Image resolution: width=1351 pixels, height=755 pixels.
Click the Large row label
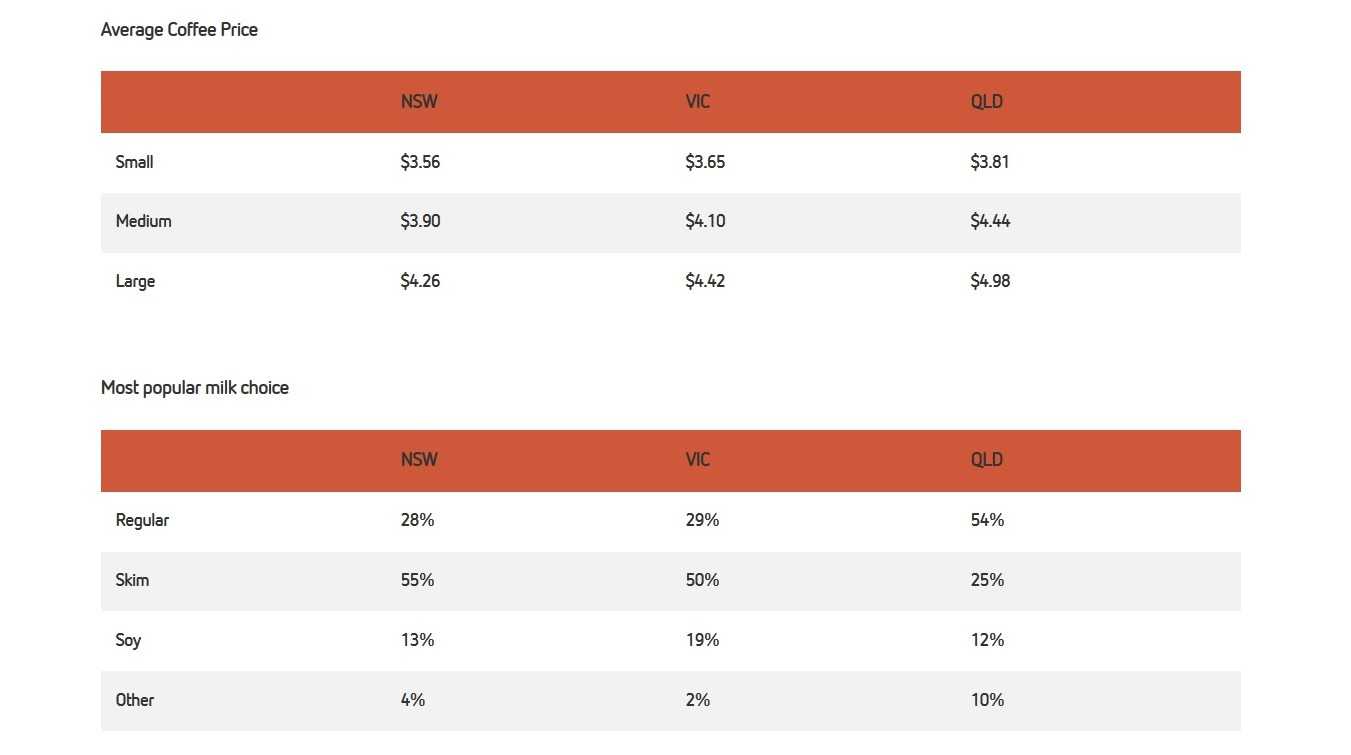click(136, 282)
